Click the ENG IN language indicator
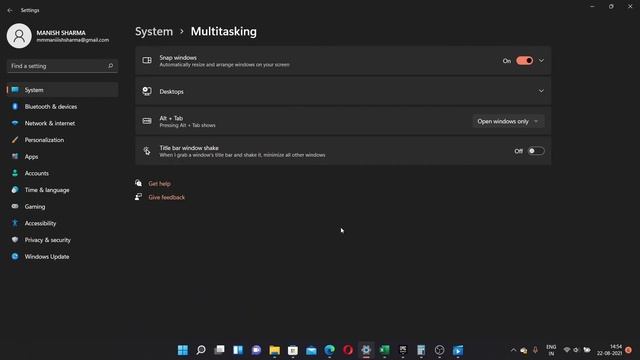This screenshot has height=360, width=640. (551, 350)
